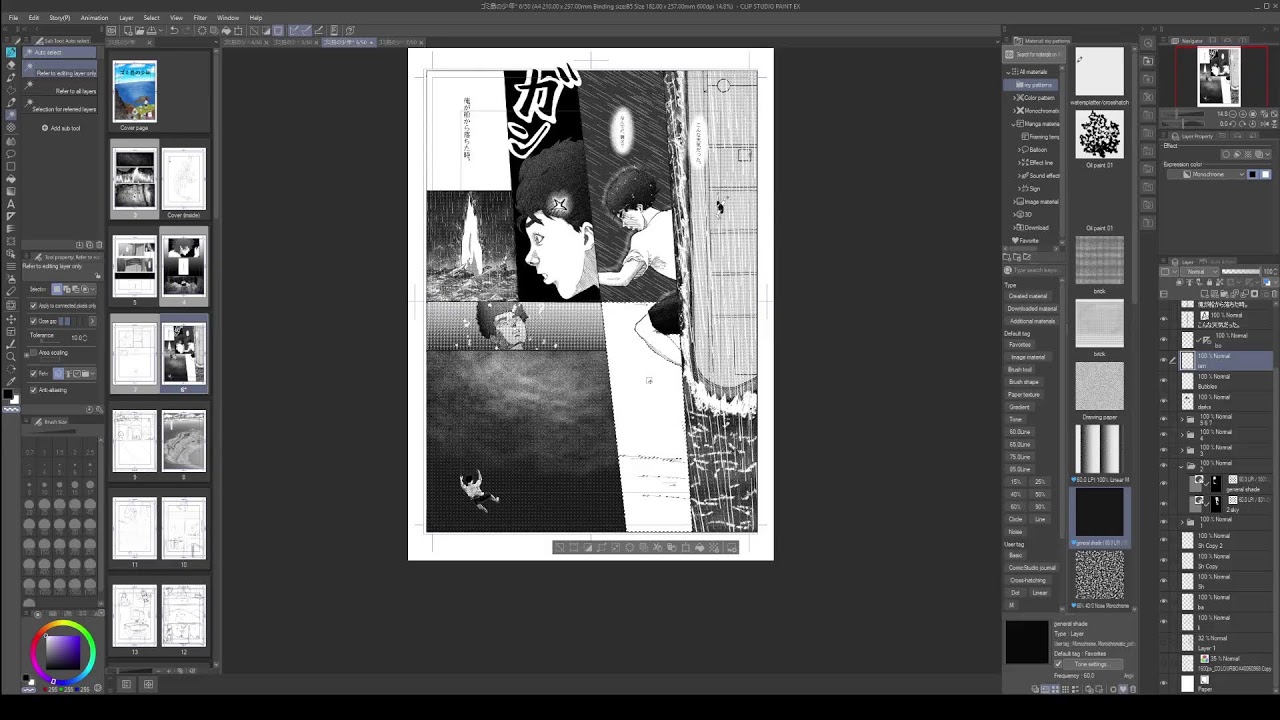Screen dimensions: 1280x720
Task: Toggle visibility of the Paper layer
Action: (x=1163, y=684)
